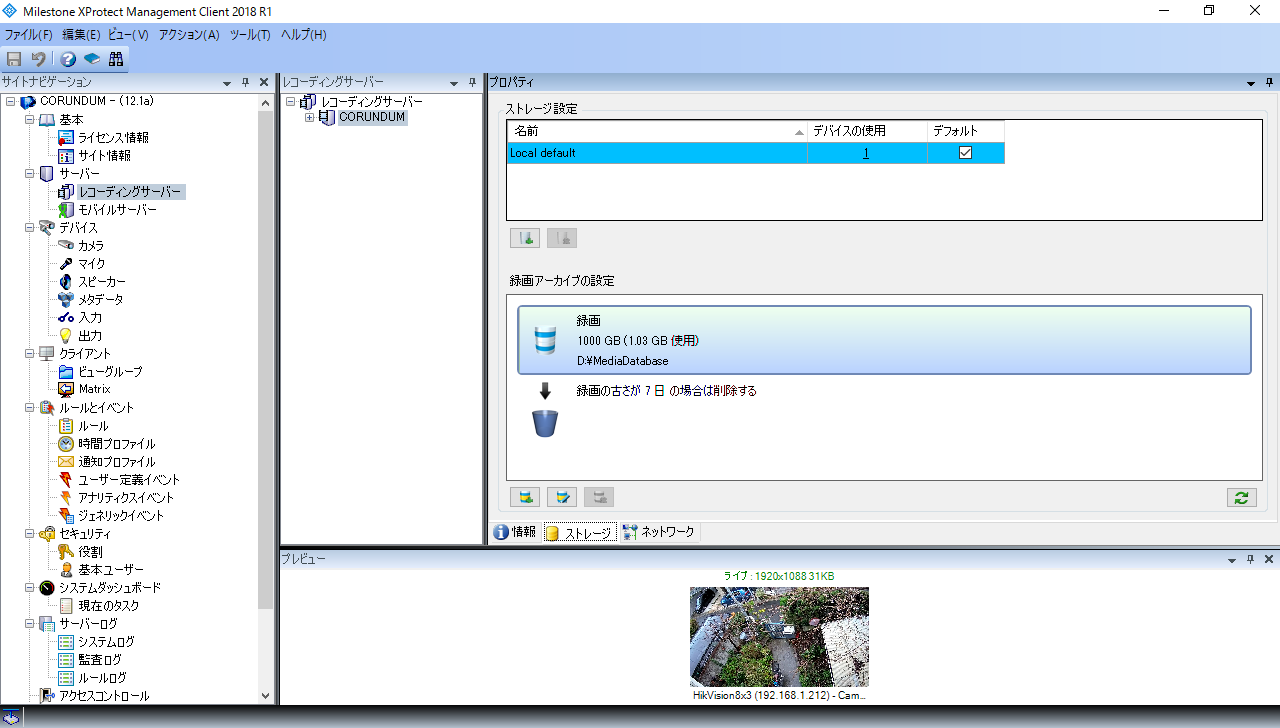Viewport: 1280px width, 728px height.
Task: Click add storage icon below storage table
Action: [525, 238]
